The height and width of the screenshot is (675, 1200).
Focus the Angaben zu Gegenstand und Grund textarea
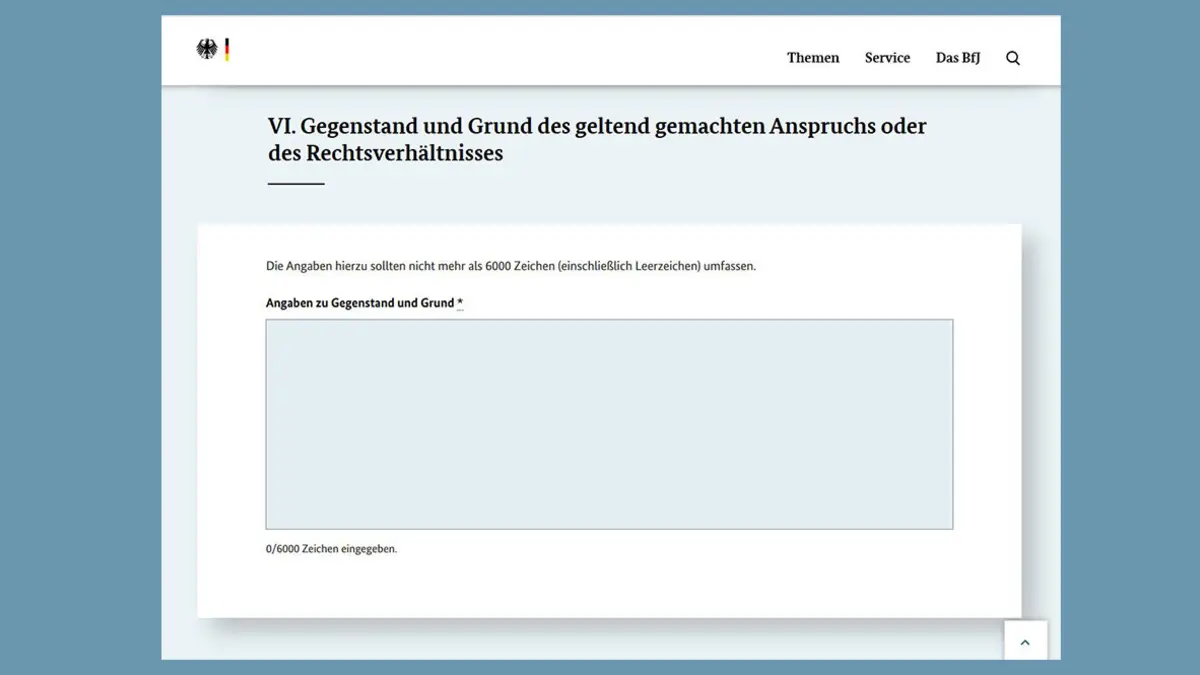[x=609, y=424]
